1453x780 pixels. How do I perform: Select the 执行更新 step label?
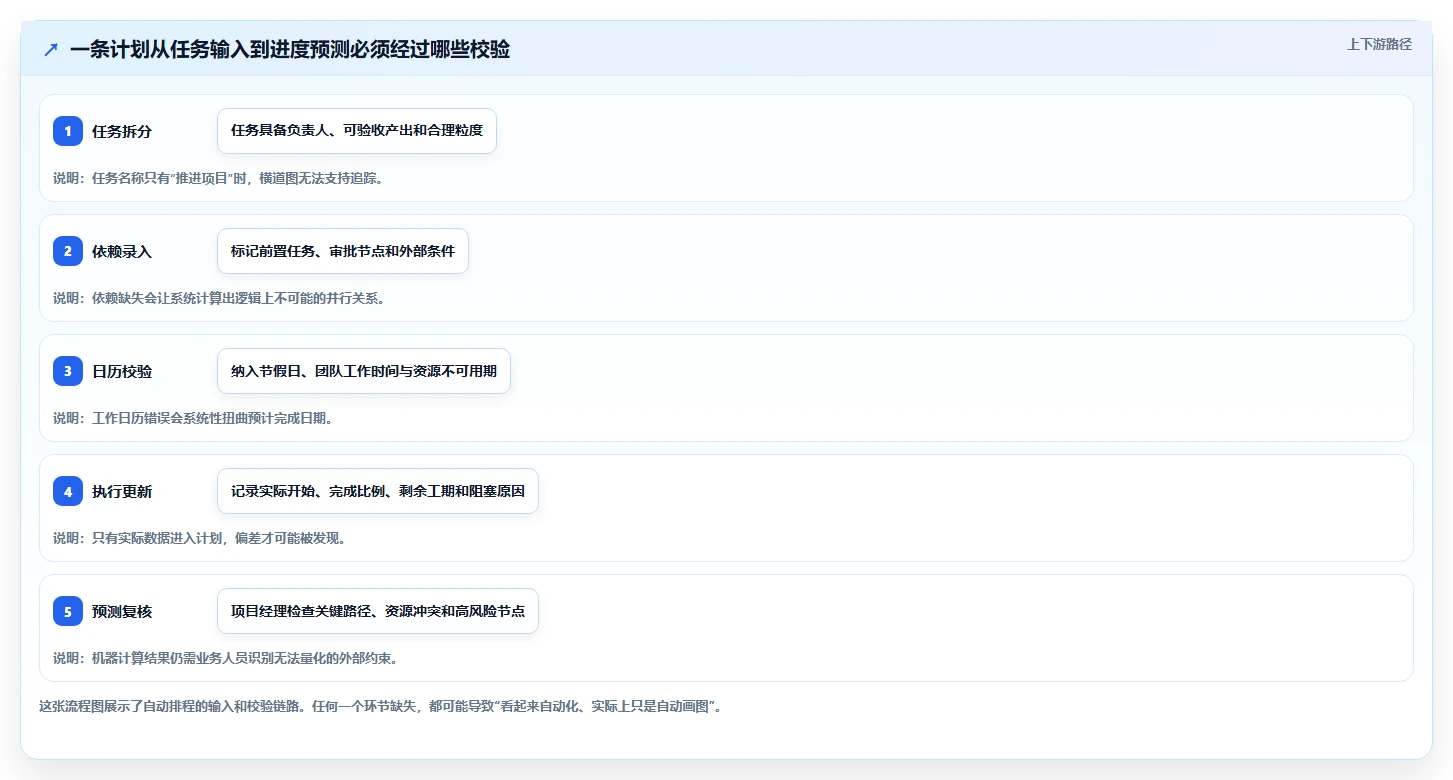(122, 491)
